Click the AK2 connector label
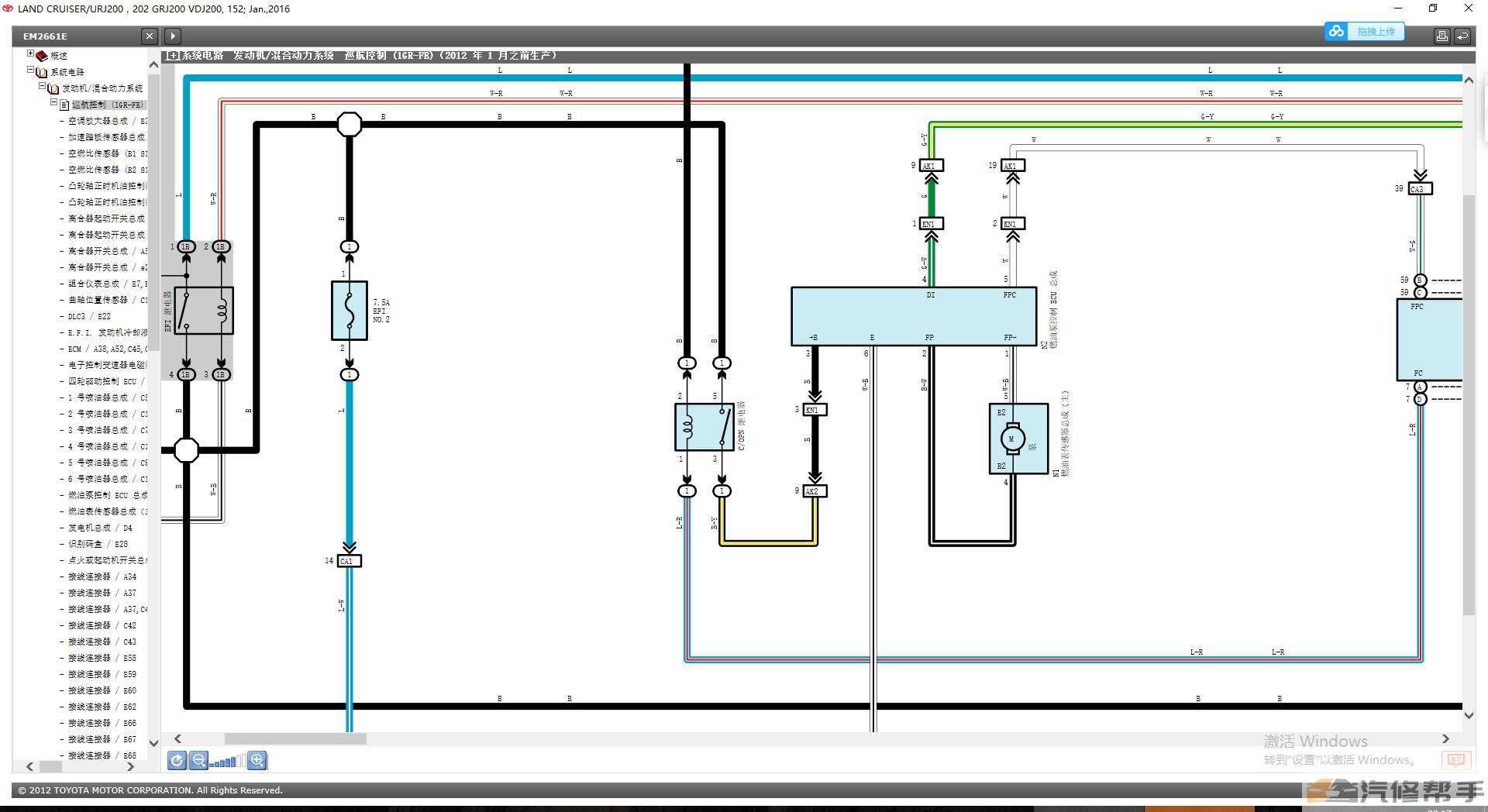This screenshot has width=1488, height=812. point(815,491)
